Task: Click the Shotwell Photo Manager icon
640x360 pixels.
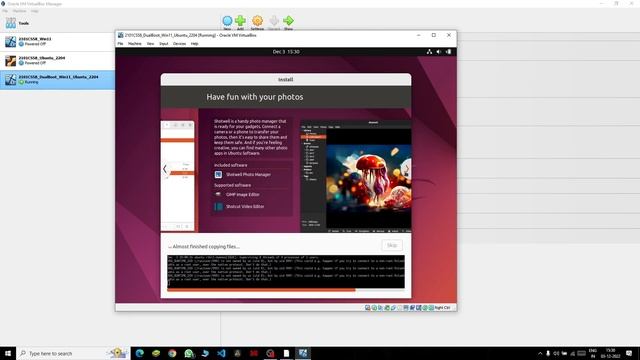Action: point(218,175)
